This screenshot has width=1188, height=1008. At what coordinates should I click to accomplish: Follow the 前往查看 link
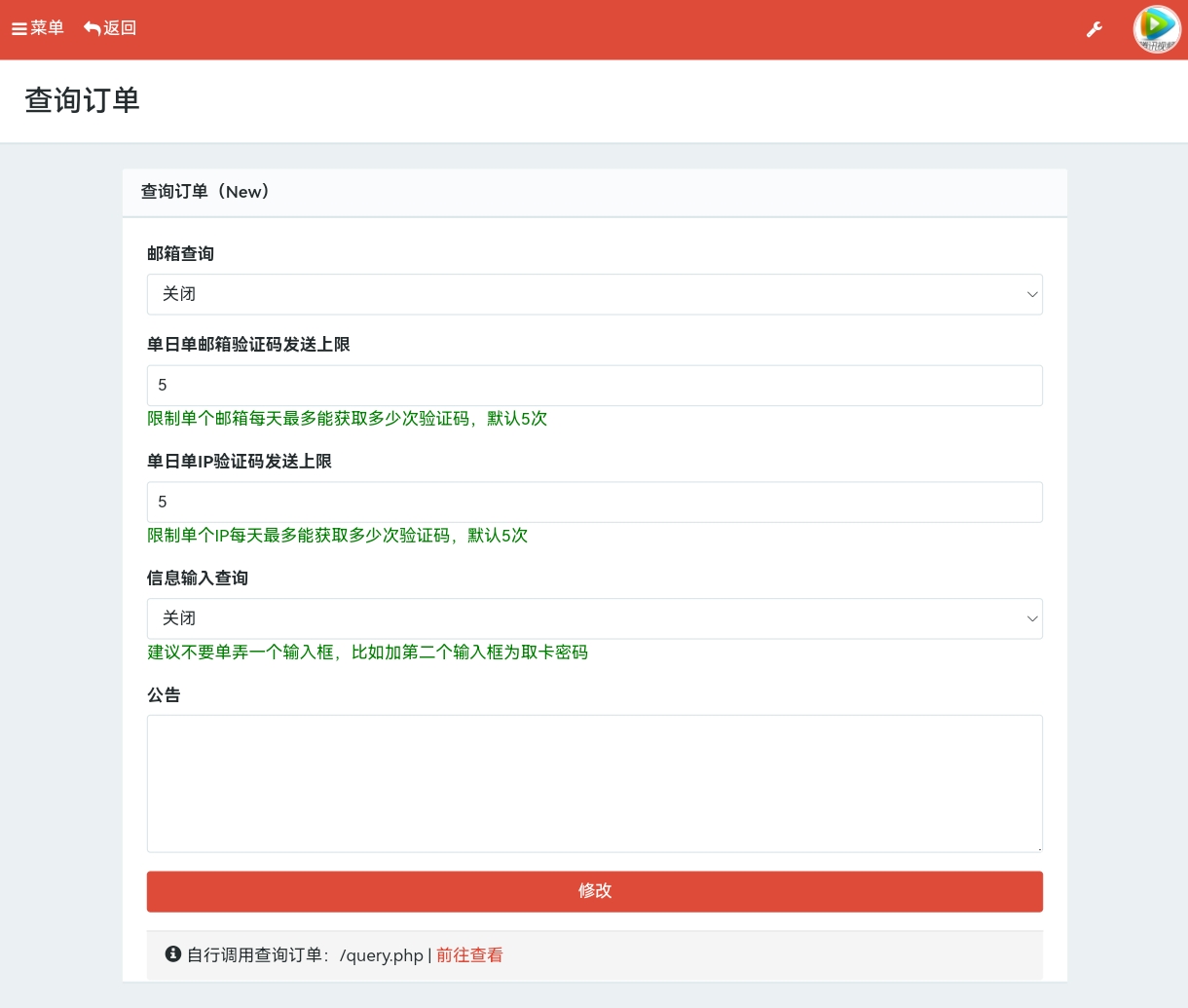coord(469,954)
